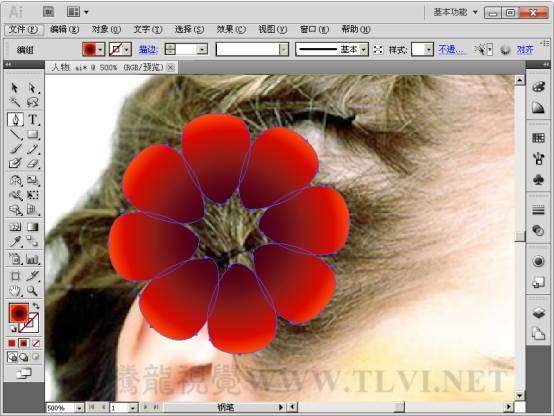Set paint mode to Gradient
554x416 pixels.
point(24,343)
